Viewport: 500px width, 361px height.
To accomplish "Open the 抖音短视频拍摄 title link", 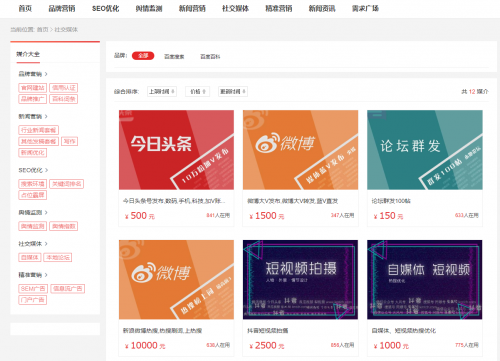I will point(268,331).
